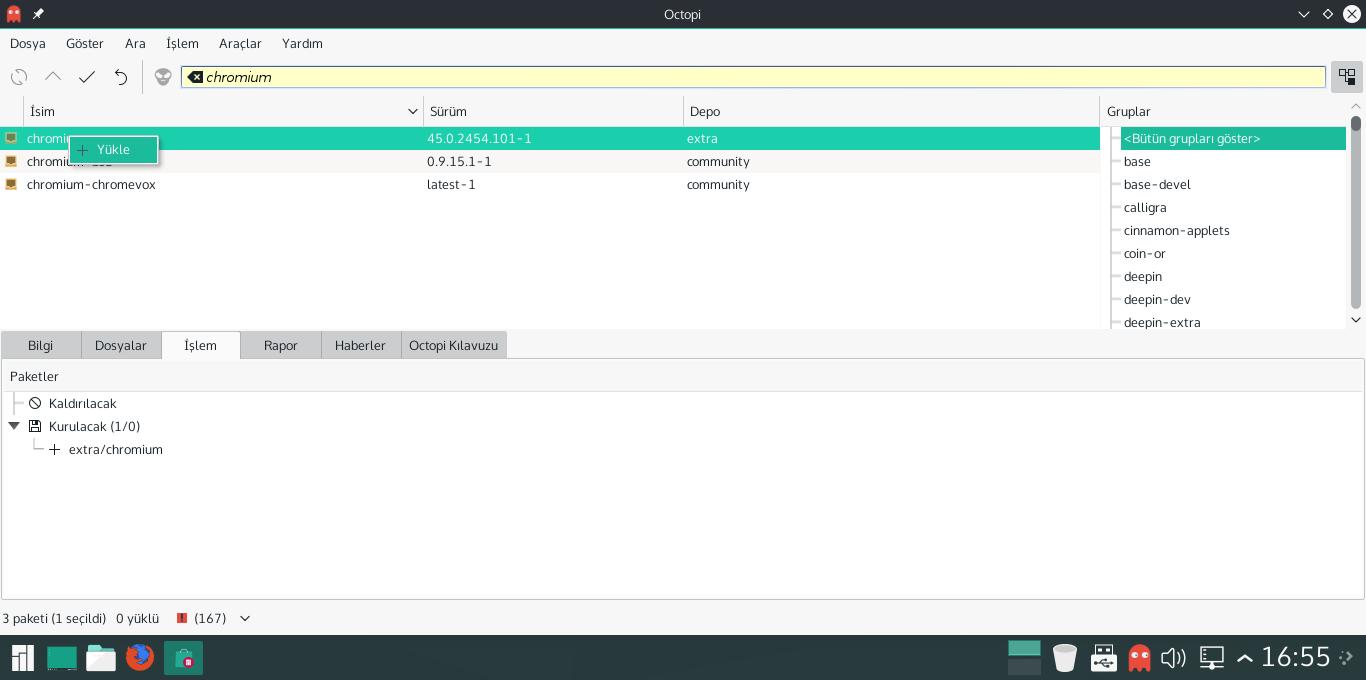Click the panel settings icon beside the clock
The width and height of the screenshot is (1366, 680).
click(1346, 657)
